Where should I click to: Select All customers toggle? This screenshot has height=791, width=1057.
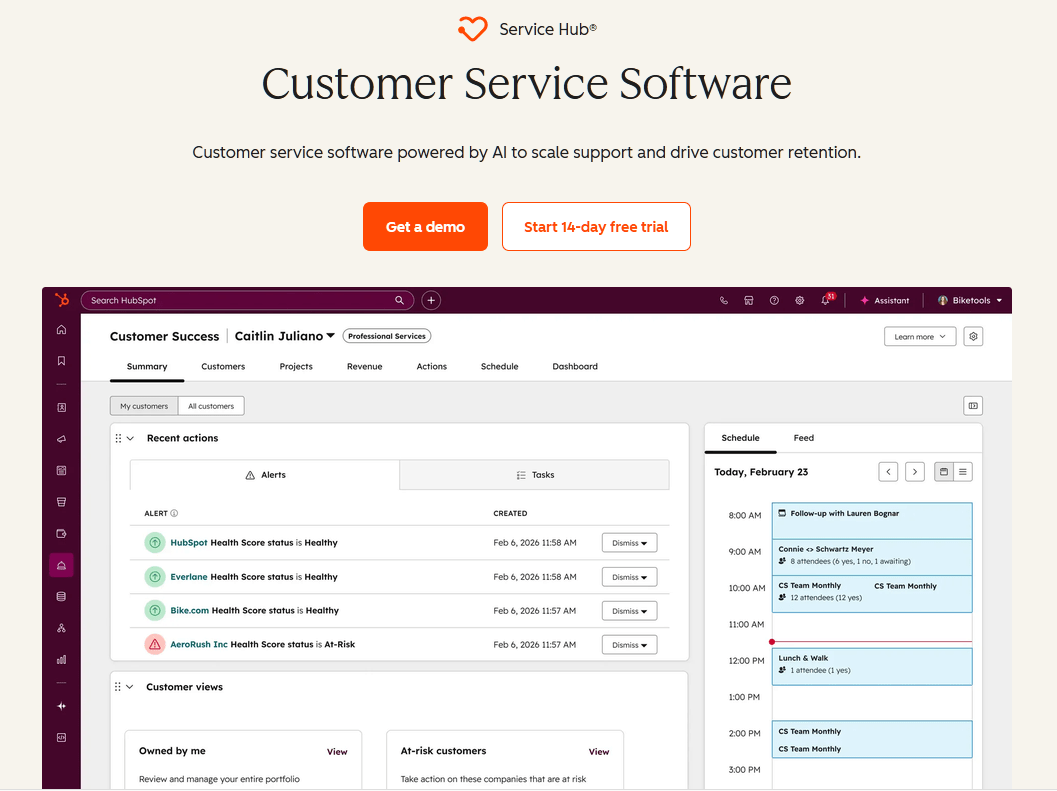point(211,406)
